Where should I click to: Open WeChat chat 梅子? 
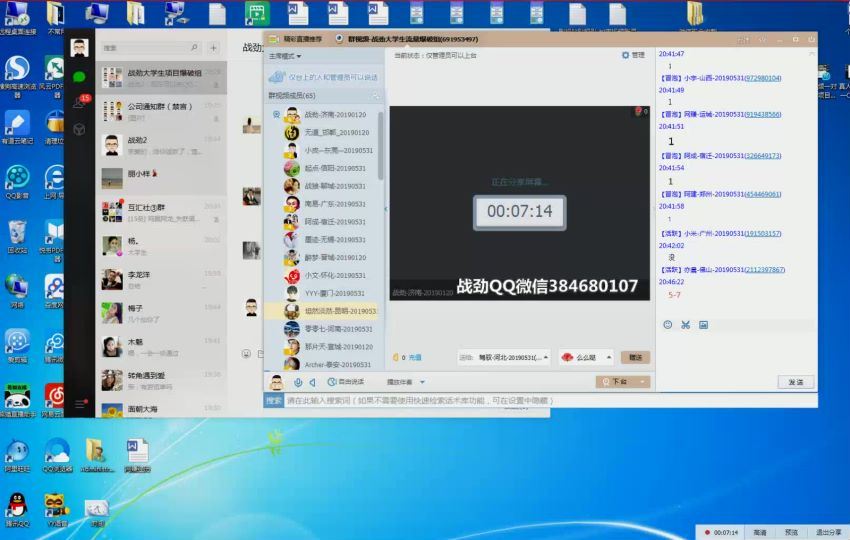[161, 313]
